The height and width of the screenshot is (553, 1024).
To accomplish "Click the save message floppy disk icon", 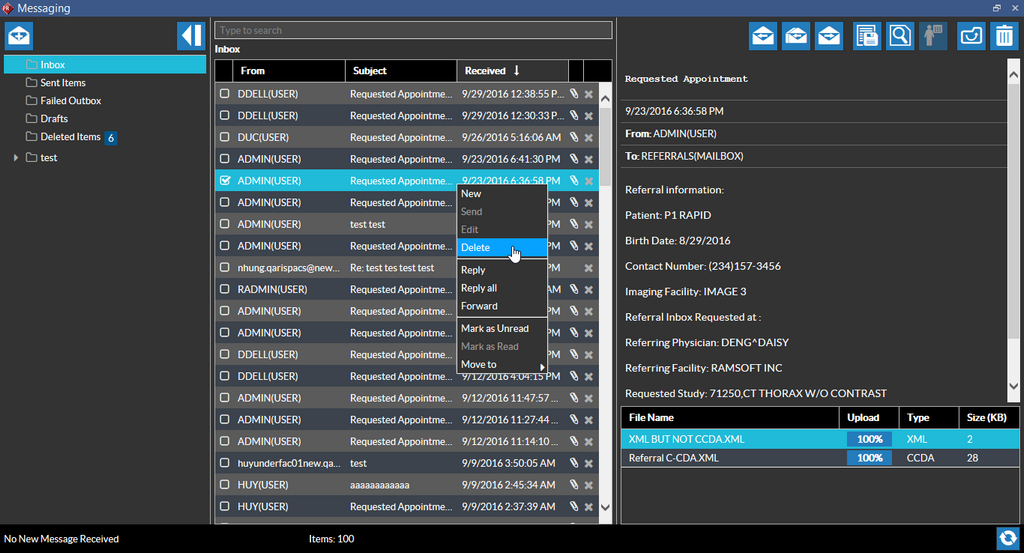I will pyautogui.click(x=867, y=36).
